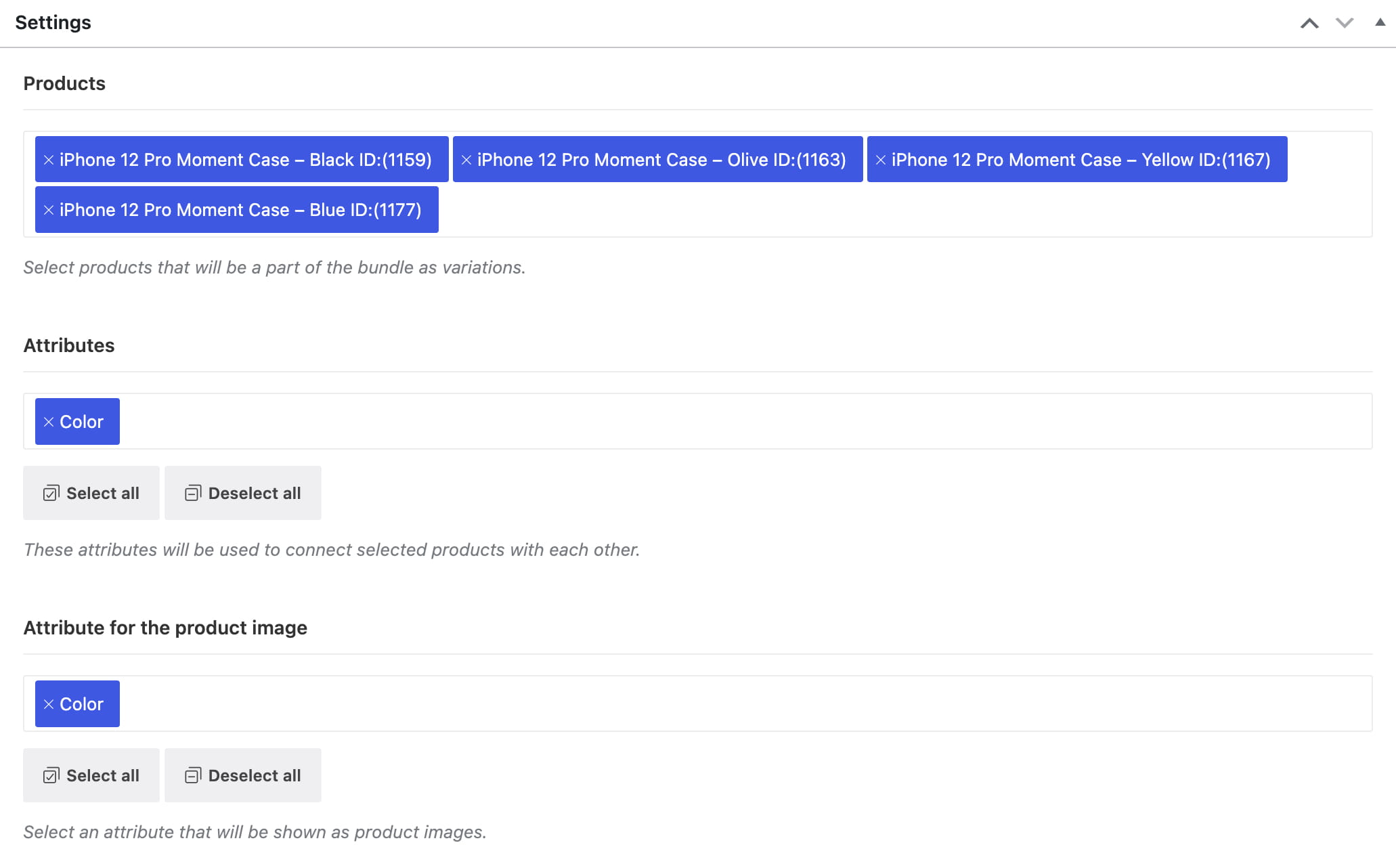Click the iPhone 12 Pro Moment Case – Black label
Screen dimensions: 1396x868
246,160
